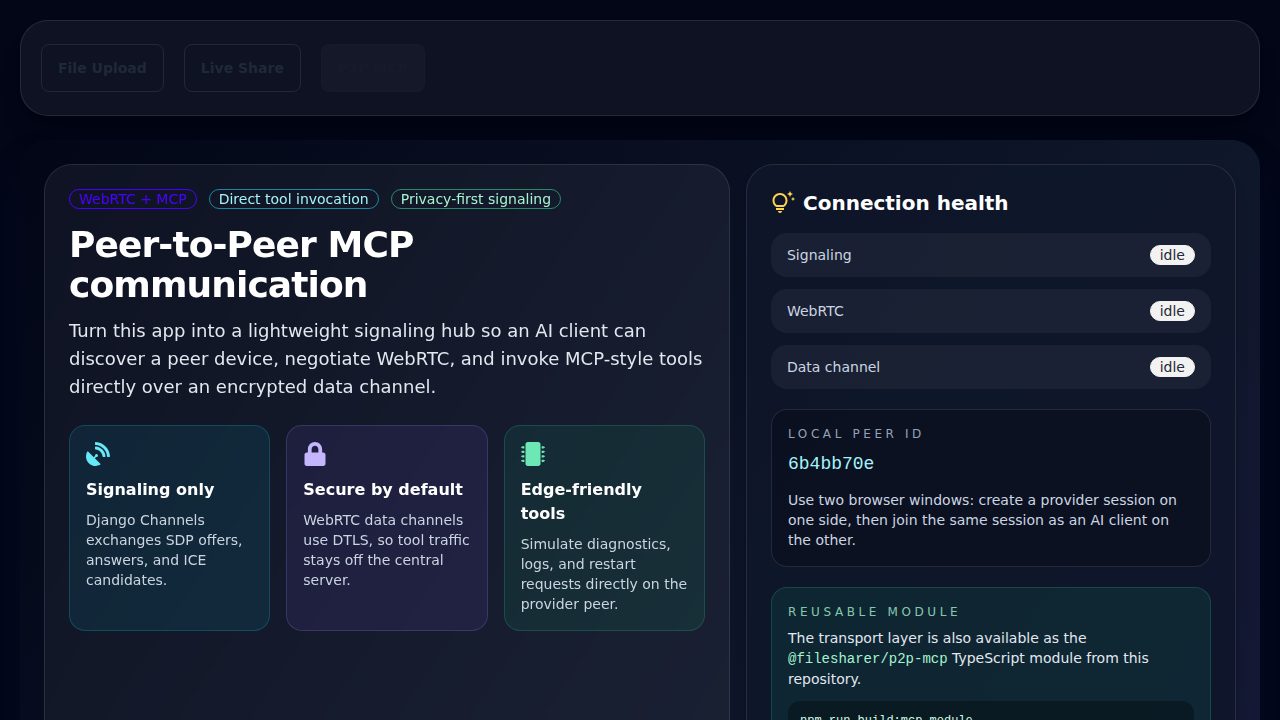Switch to the Live Share tab
The height and width of the screenshot is (720, 1280).
[242, 67]
